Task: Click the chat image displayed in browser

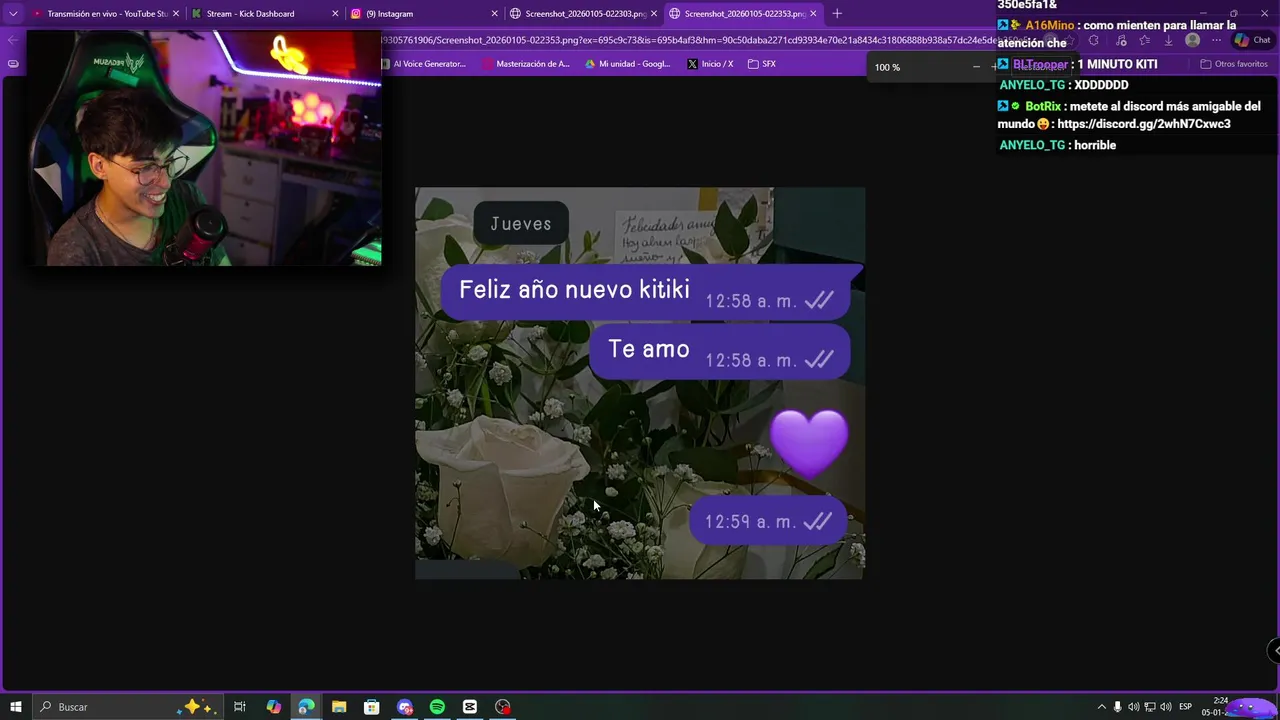Action: coord(640,383)
